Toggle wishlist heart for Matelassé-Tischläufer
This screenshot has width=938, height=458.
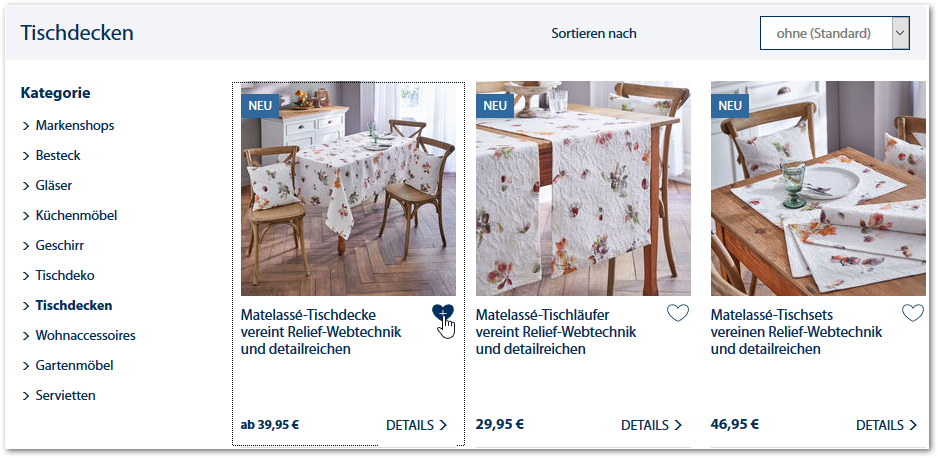pos(678,313)
